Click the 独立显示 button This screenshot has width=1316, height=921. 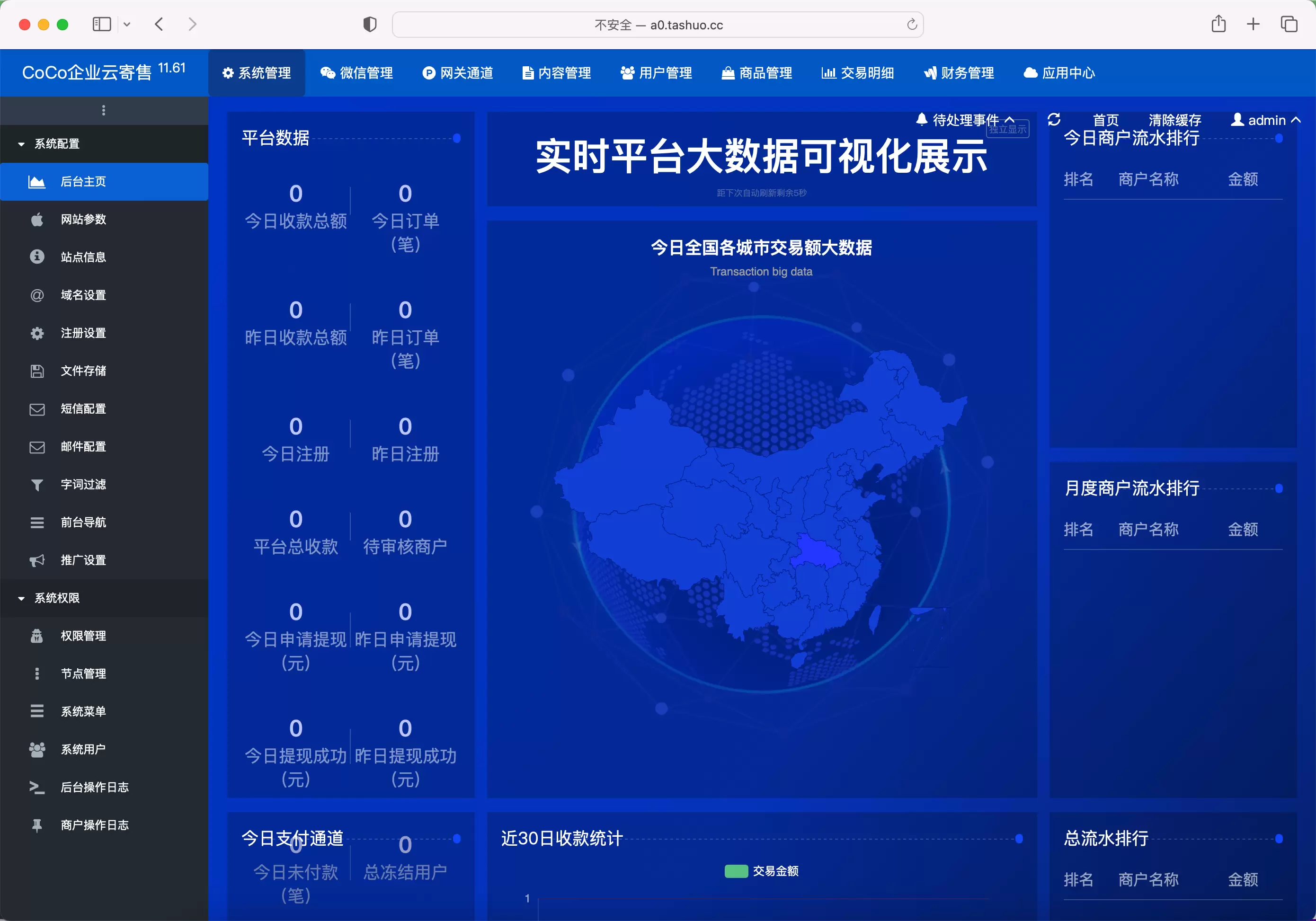(1008, 130)
